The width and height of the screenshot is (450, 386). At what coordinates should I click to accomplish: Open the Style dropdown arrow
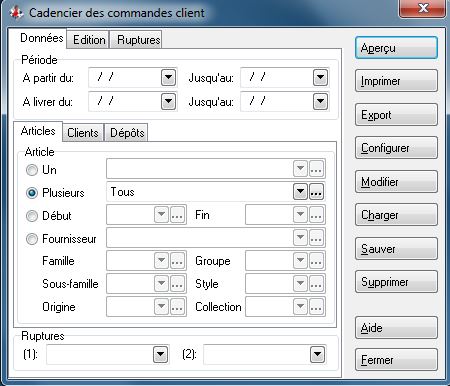pyautogui.click(x=300, y=284)
